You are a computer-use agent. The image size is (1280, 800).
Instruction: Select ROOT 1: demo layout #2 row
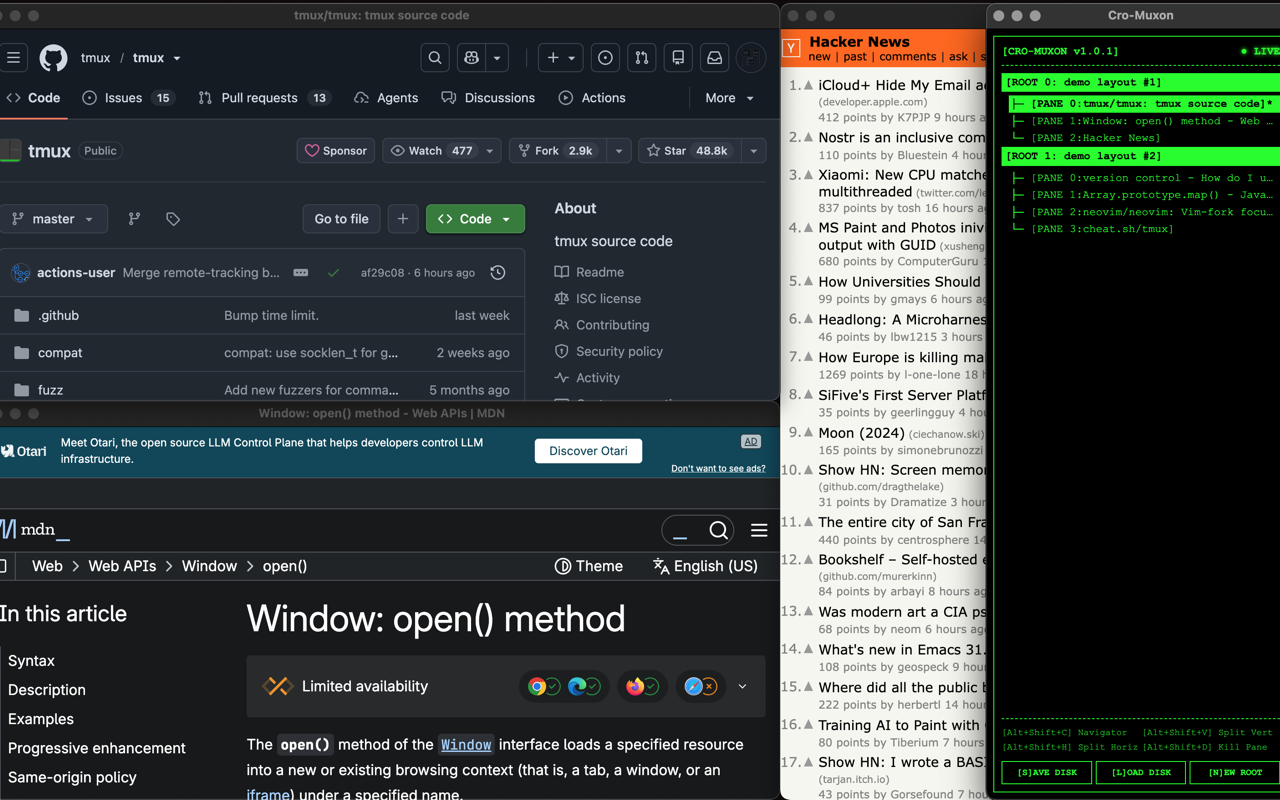[1141, 156]
